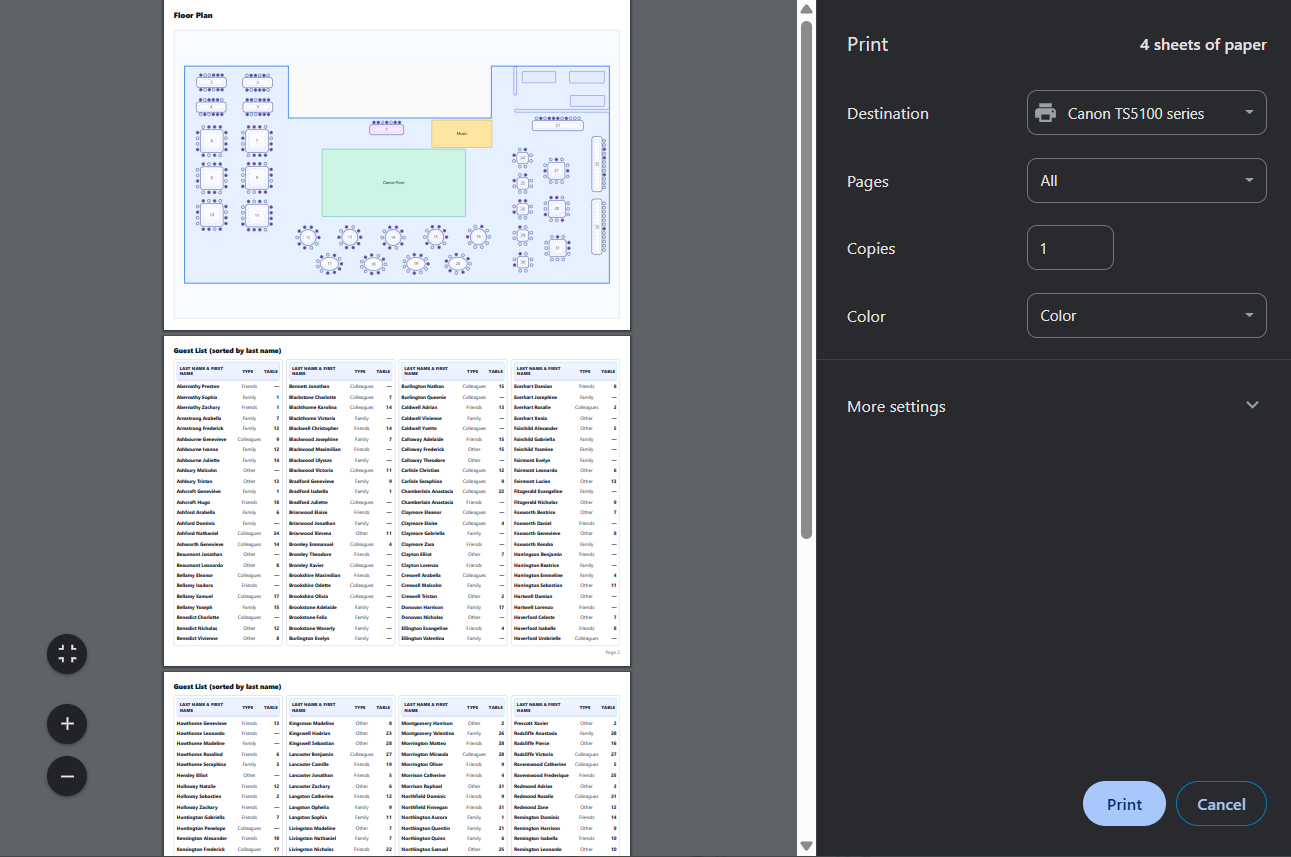
Task: Click 'Everhart Damian' in guest list
Action: click(x=533, y=386)
